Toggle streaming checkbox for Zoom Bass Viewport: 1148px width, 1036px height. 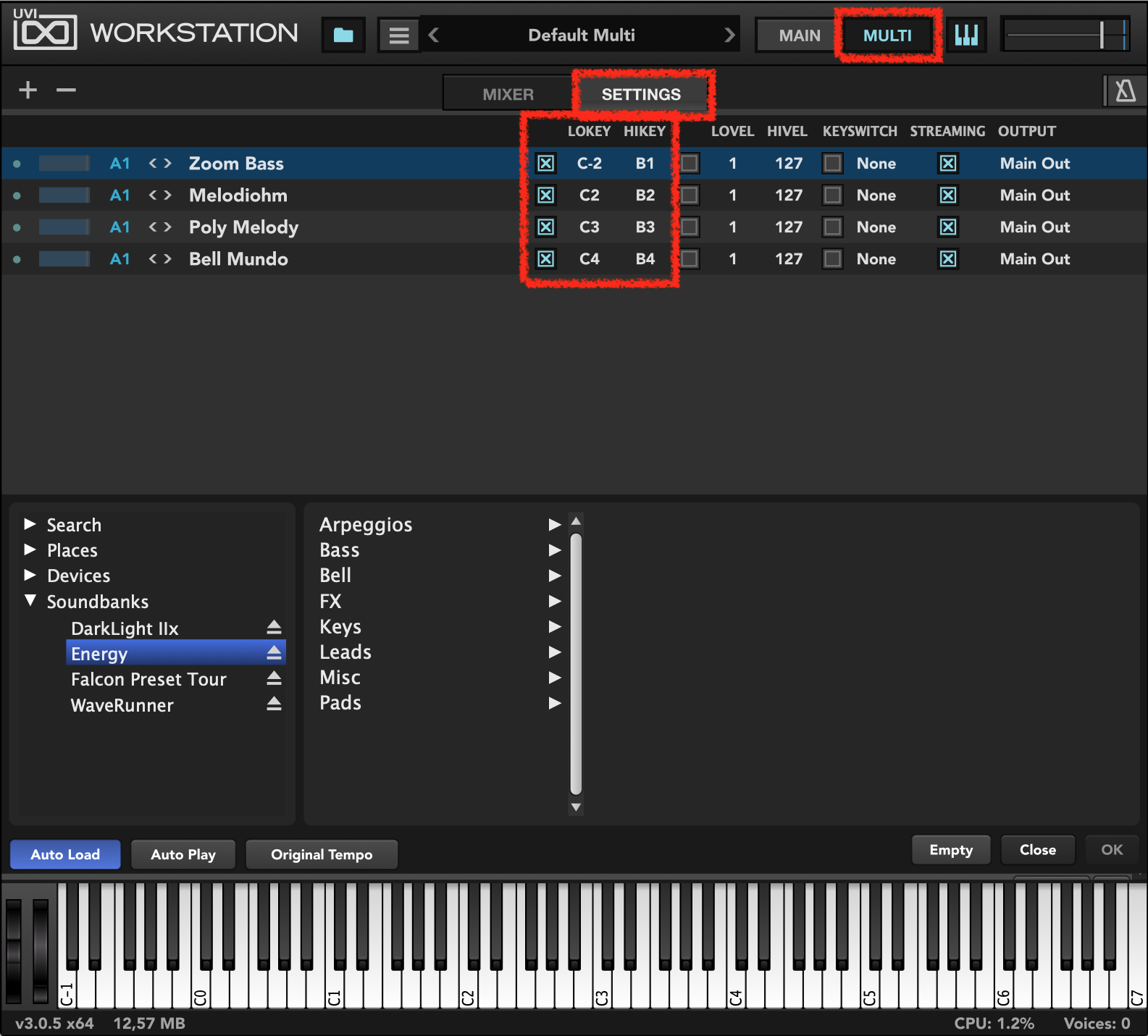tap(947, 164)
